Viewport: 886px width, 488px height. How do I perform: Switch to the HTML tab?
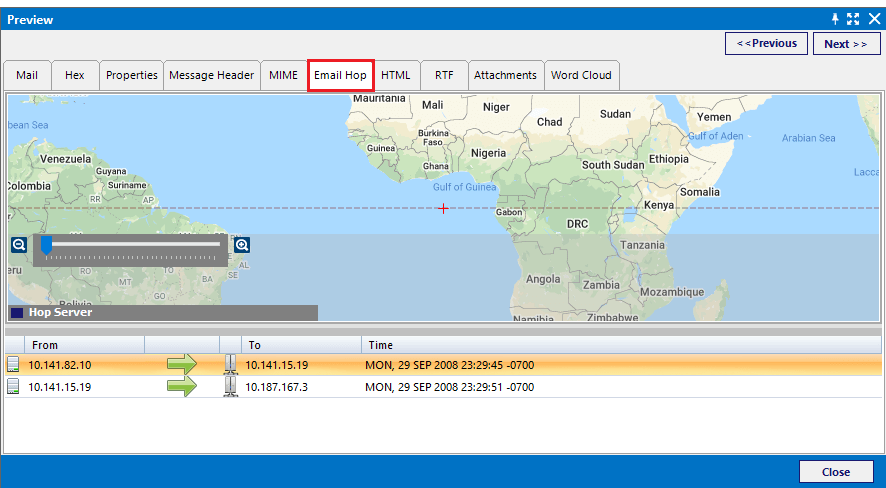396,75
